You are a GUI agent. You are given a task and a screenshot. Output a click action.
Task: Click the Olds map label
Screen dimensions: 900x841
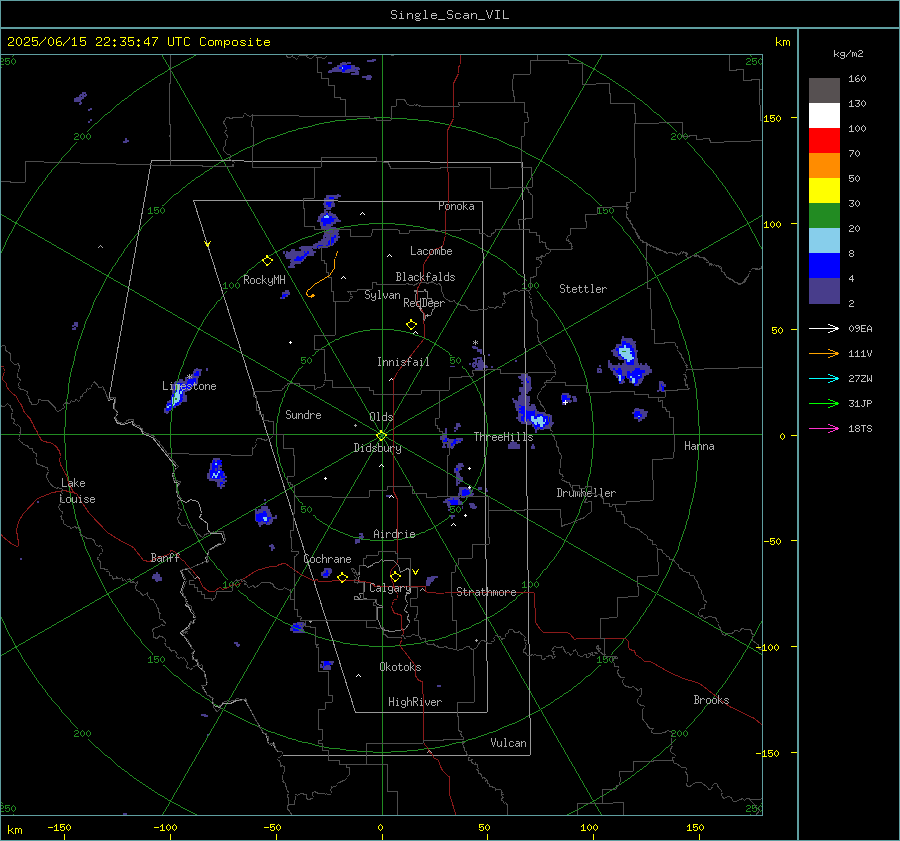[x=381, y=417]
